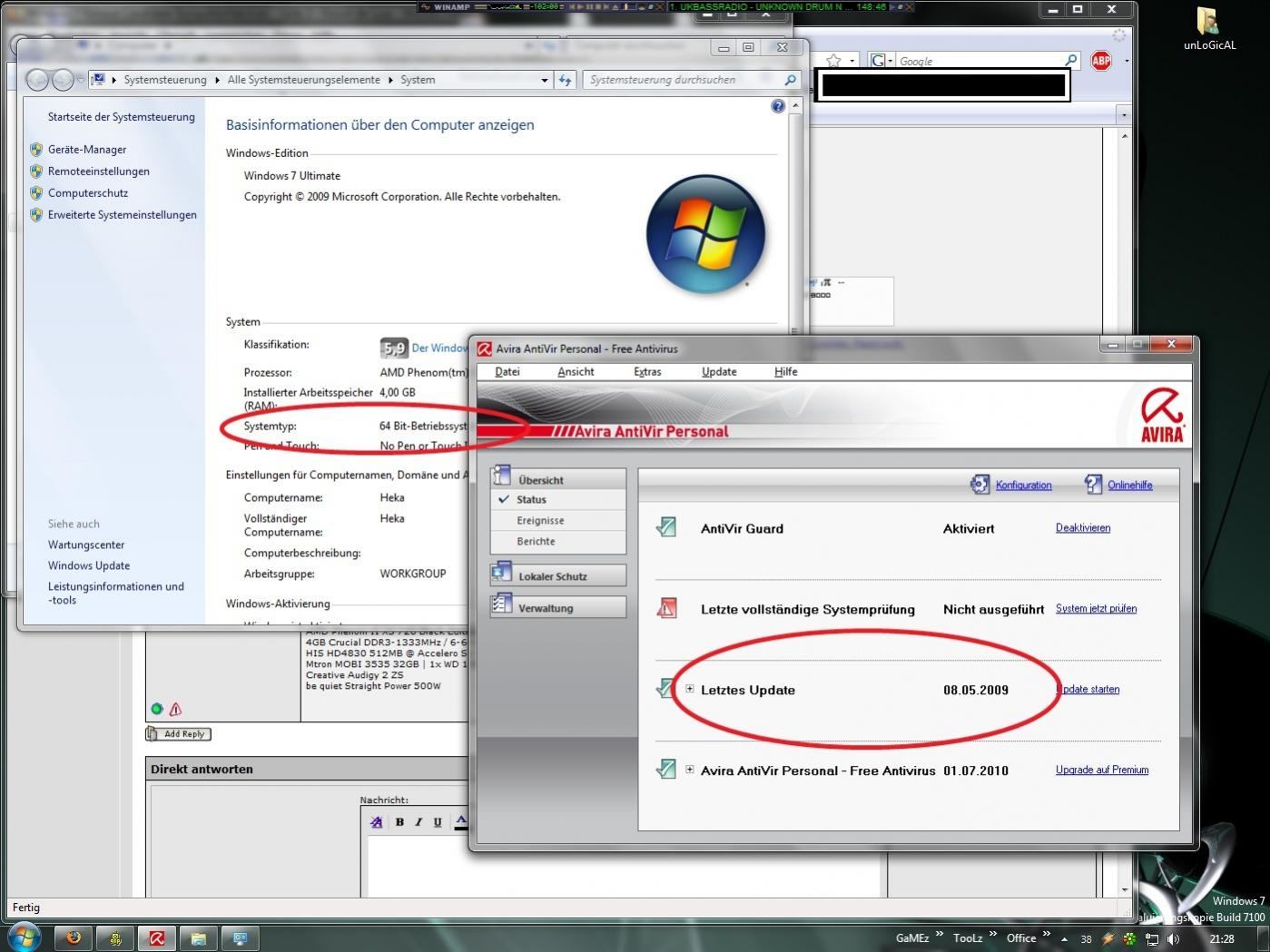Click the taskbar clock showing 21:28
This screenshot has width=1270, height=952.
[1222, 938]
